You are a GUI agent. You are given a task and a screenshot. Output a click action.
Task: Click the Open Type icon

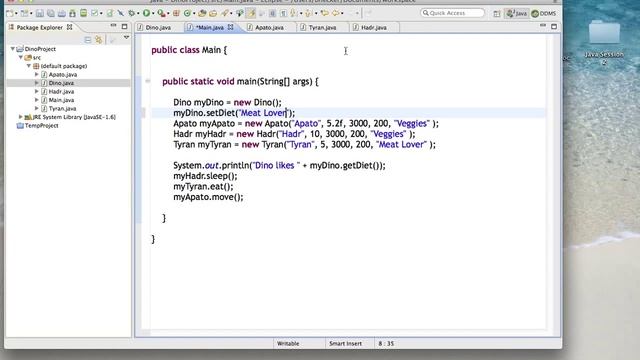[202, 13]
